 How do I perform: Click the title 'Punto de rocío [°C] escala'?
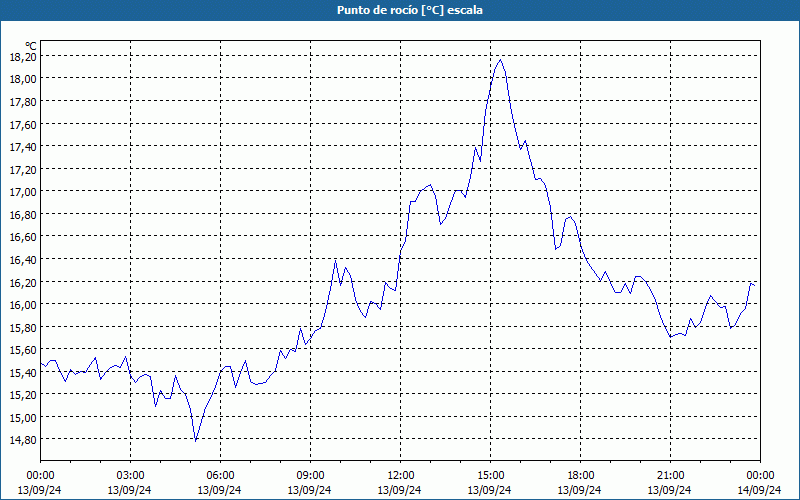(x=410, y=10)
